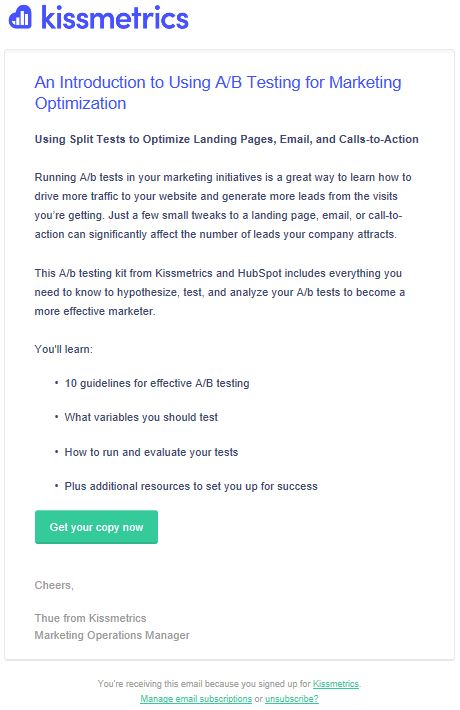Open the Kissmetrics link in footer
The width and height of the screenshot is (460, 710).
point(335,684)
